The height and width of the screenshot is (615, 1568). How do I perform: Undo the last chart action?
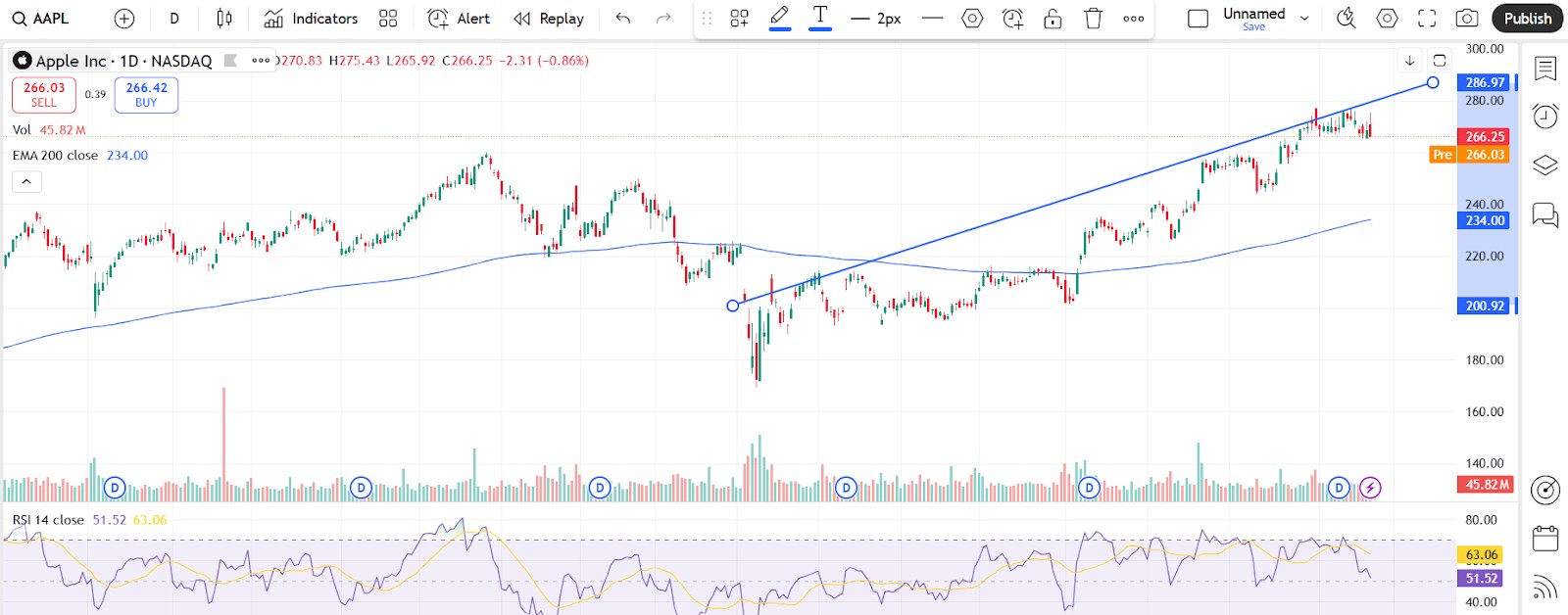point(623,19)
